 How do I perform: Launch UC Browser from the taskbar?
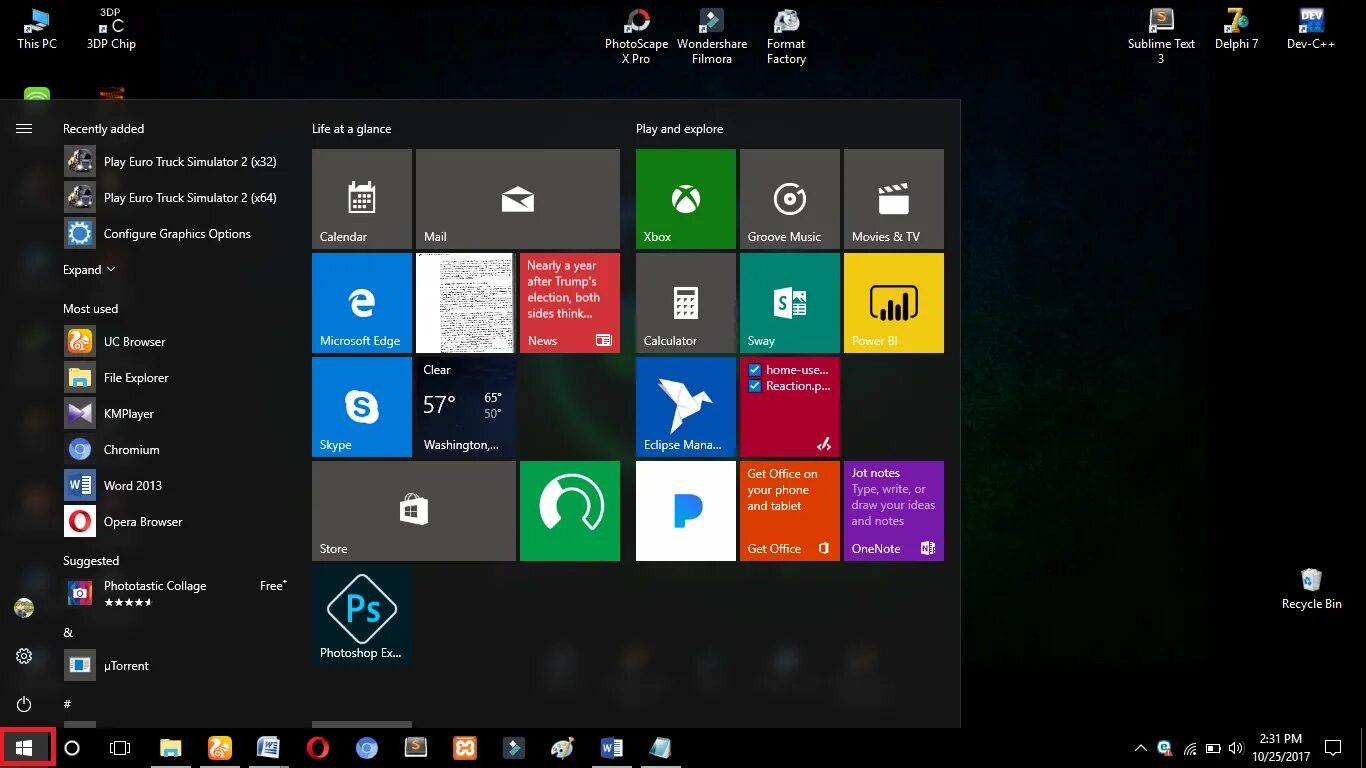(x=220, y=748)
